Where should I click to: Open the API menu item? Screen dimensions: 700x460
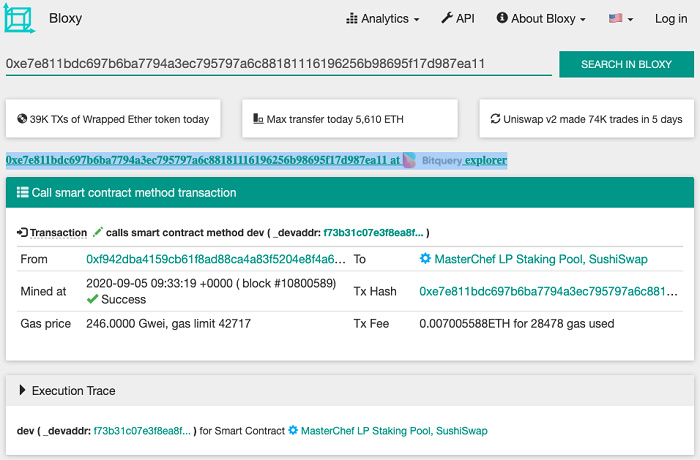tap(458, 18)
